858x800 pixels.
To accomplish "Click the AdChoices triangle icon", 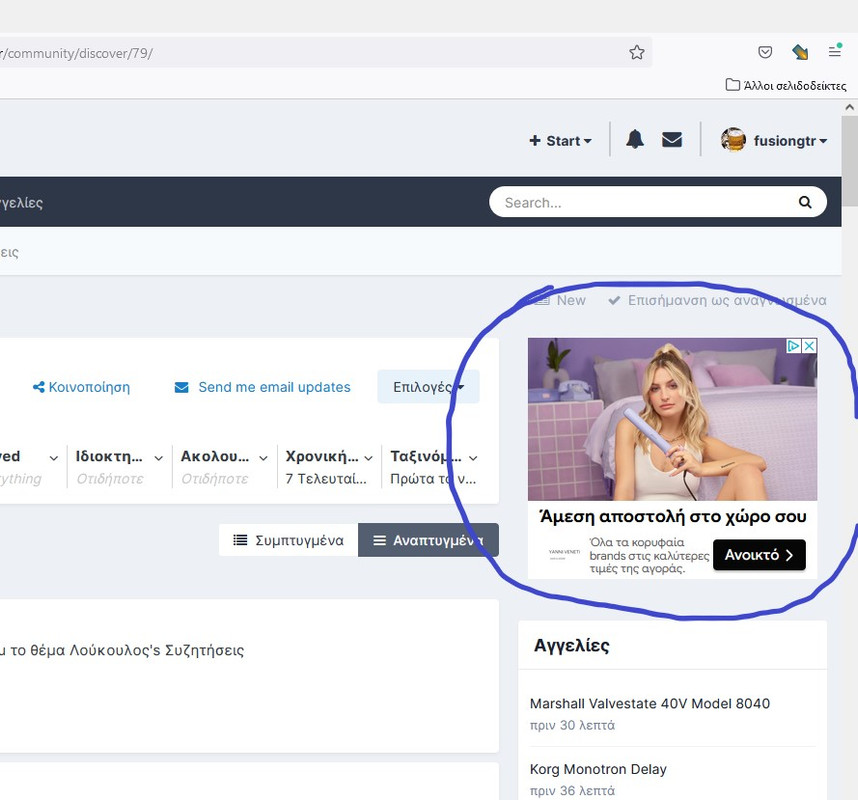I will (x=794, y=346).
